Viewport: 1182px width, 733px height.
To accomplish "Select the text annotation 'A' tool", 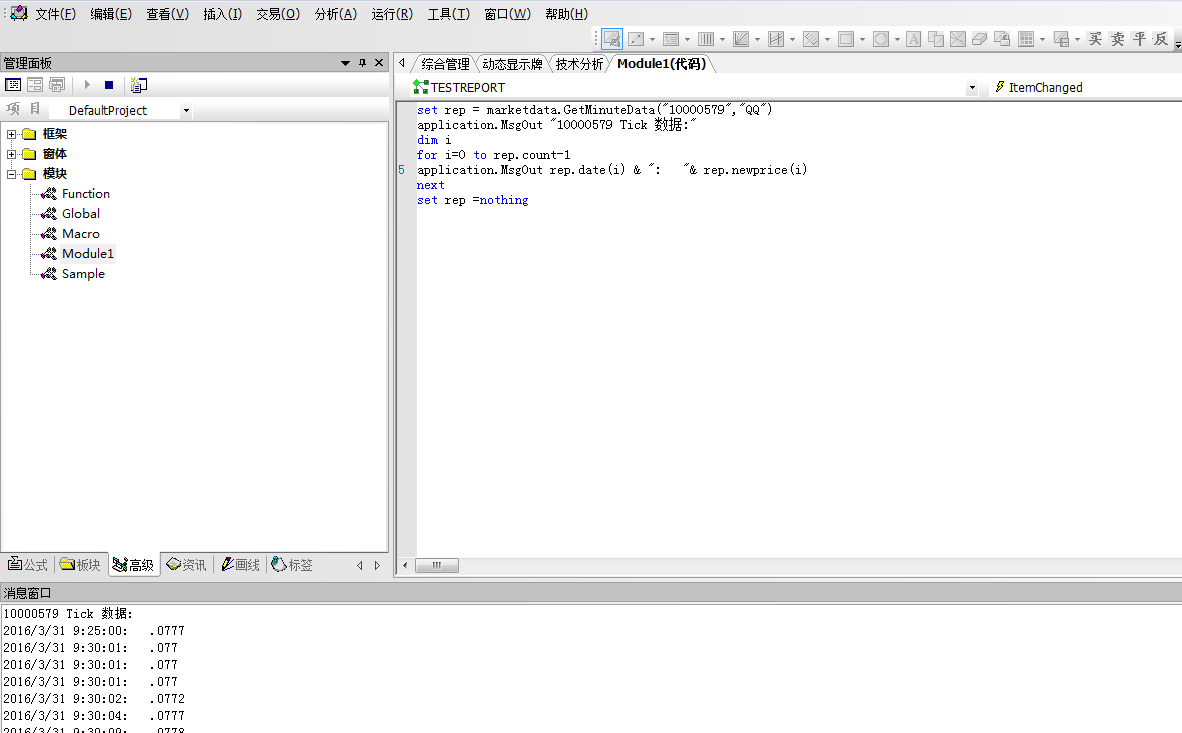I will click(x=914, y=39).
